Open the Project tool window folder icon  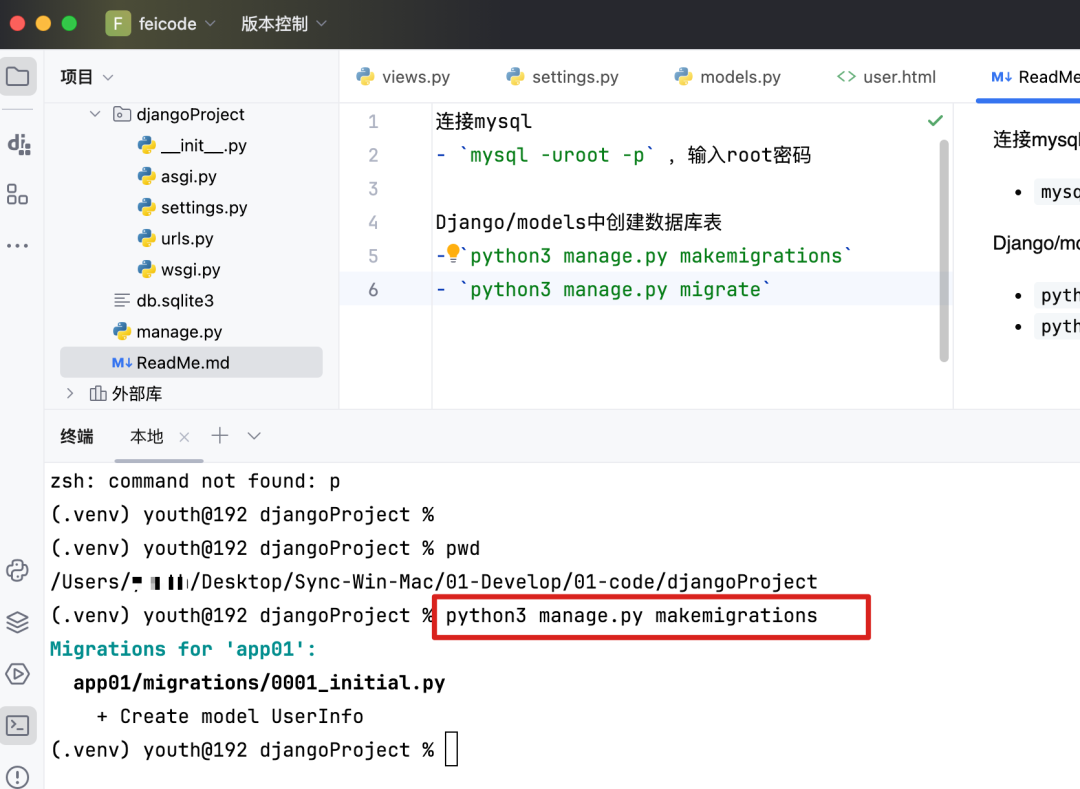18,75
